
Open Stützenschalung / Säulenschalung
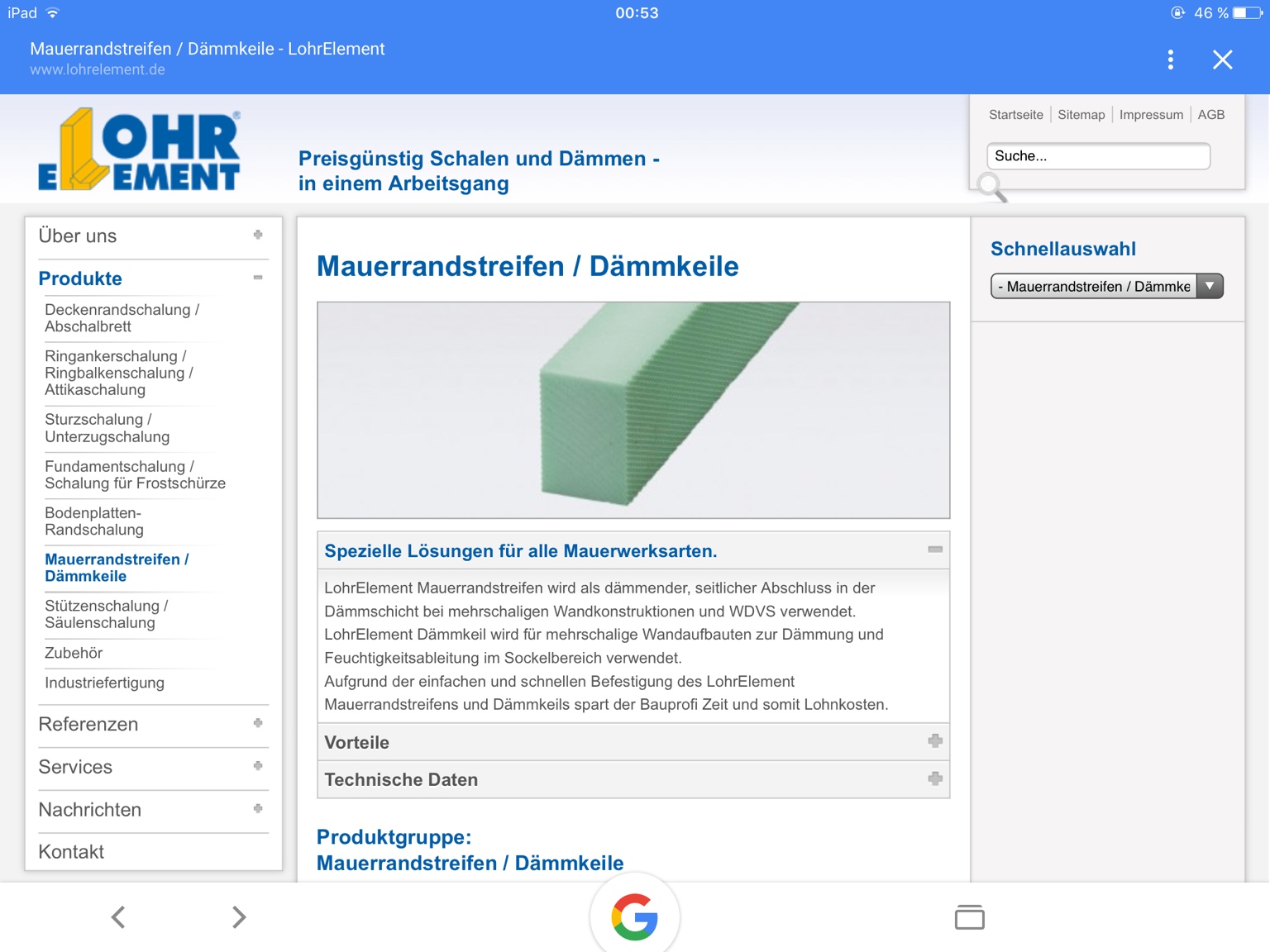107,614
